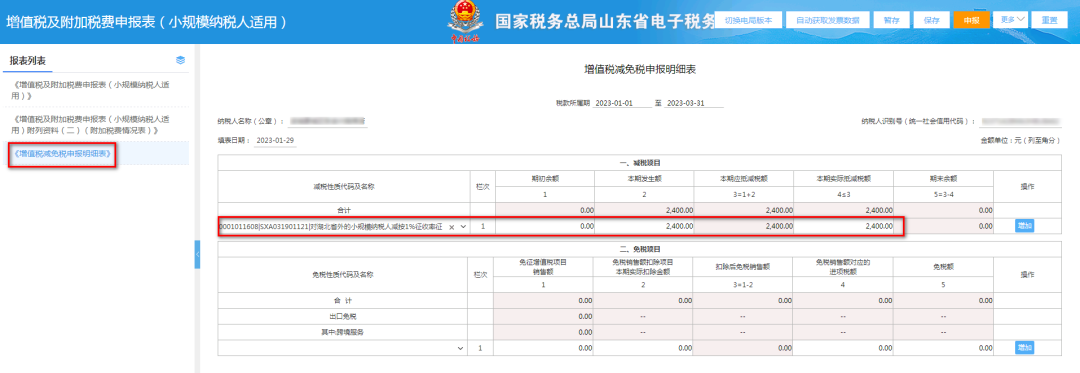The height and width of the screenshot is (373, 1080).
Task: Clear the selected 减税性质代码 with the X icon
Action: 452,226
